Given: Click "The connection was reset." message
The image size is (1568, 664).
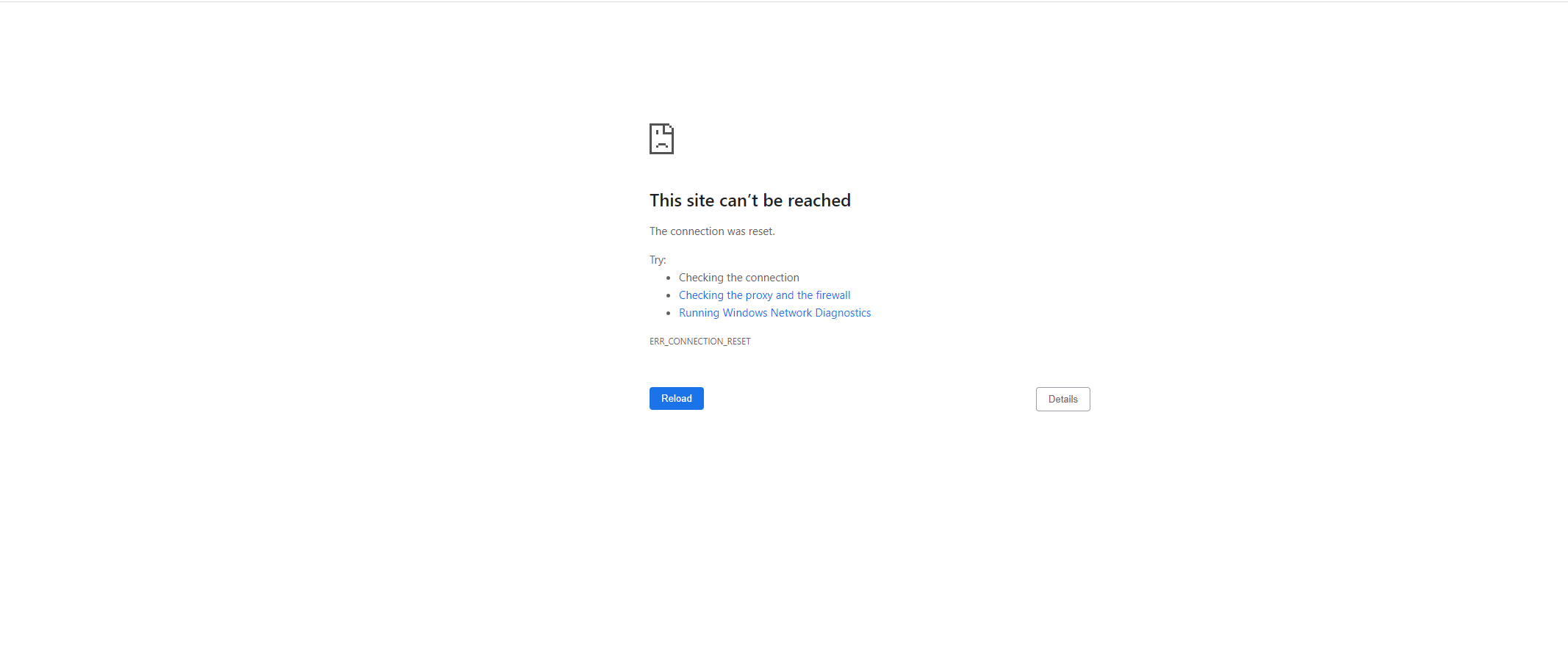Looking at the screenshot, I should point(712,231).
